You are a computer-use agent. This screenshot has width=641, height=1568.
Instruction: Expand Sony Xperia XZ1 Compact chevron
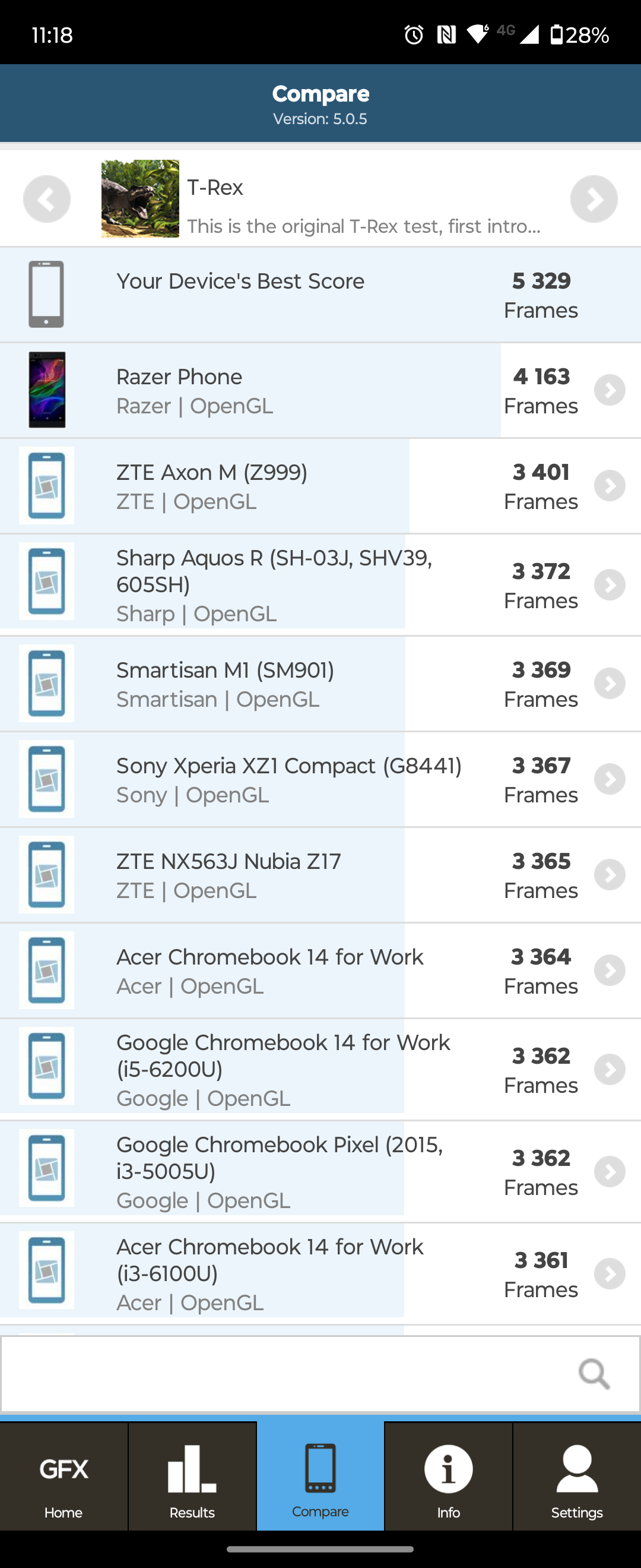click(x=610, y=779)
